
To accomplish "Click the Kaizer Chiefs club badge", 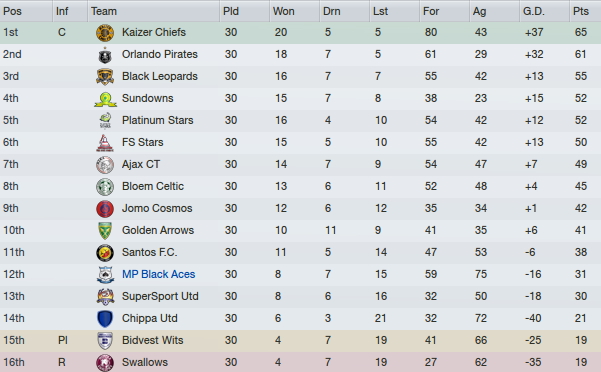I will pyautogui.click(x=105, y=33).
